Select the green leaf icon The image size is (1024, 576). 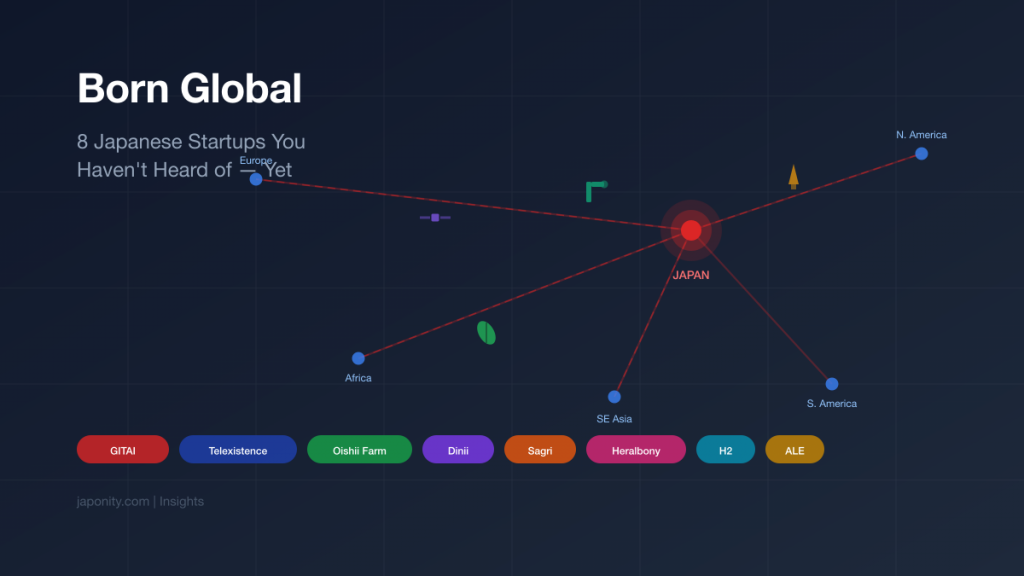coord(486,333)
